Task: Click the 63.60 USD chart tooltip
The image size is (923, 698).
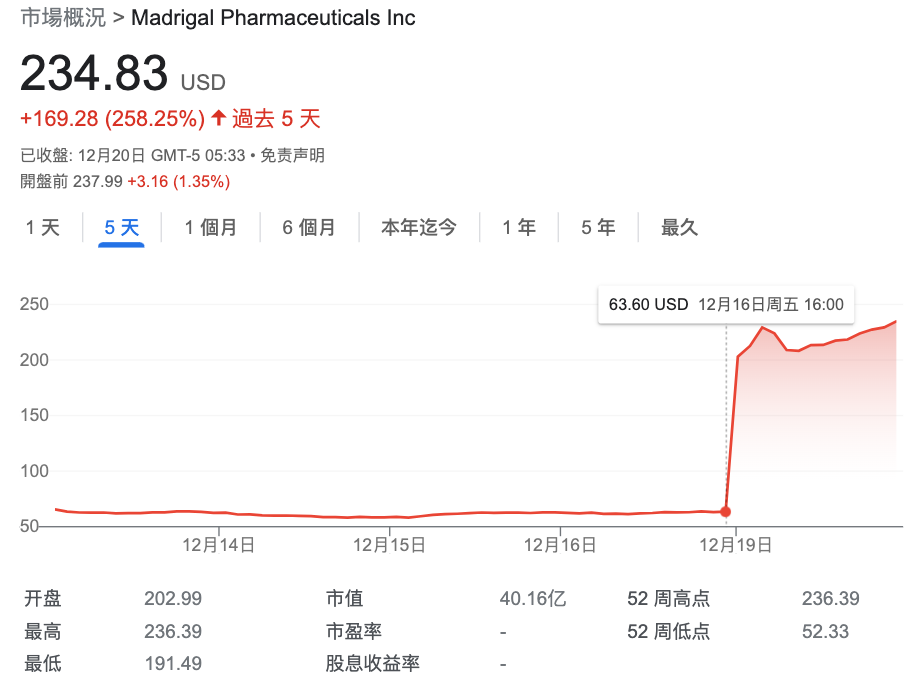Action: click(x=726, y=305)
